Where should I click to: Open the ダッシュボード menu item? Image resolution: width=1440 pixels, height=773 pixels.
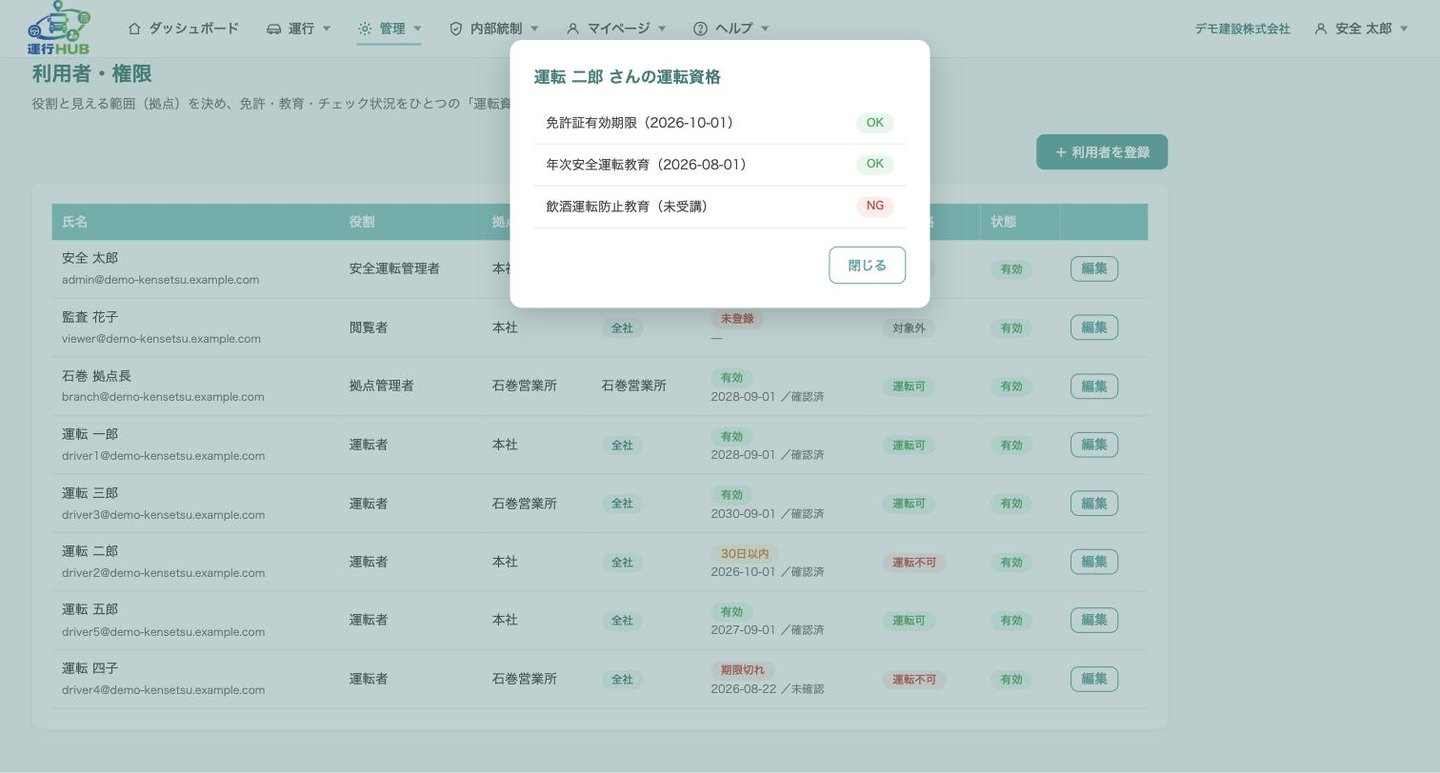click(x=194, y=29)
